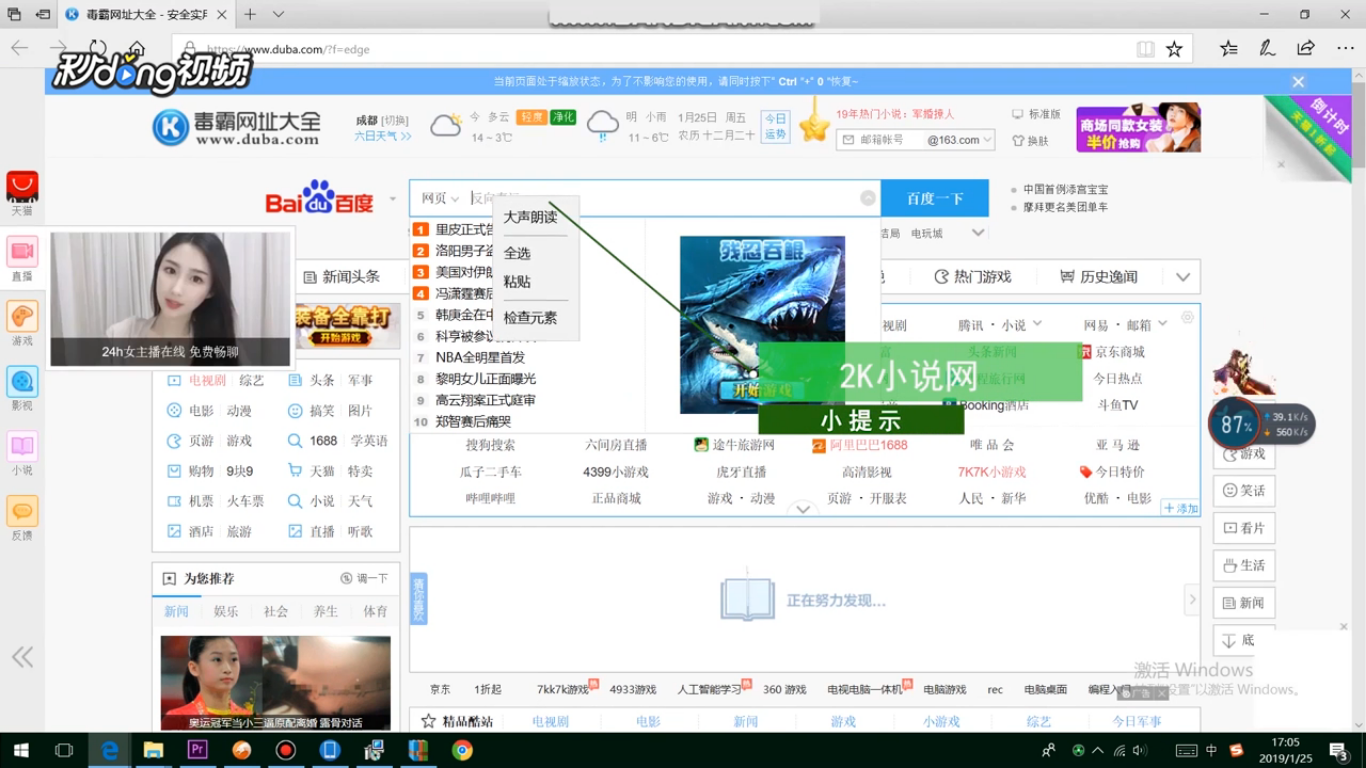This screenshot has width=1366, height=768.
Task: Open the 商场同款女装 ad banner
Action: pos(1138,129)
